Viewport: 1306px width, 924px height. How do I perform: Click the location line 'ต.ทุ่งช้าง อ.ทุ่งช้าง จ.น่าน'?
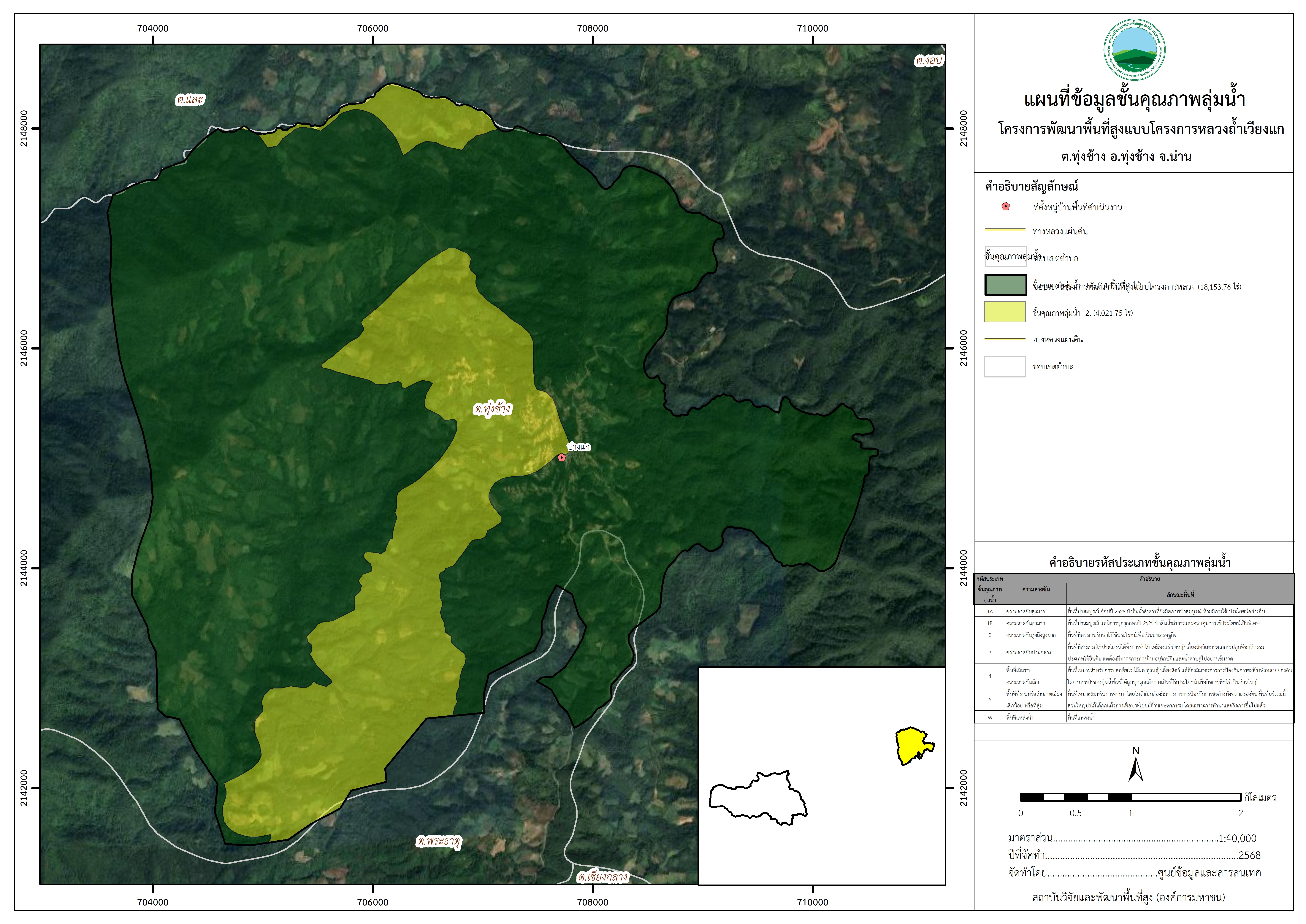pyautogui.click(x=1126, y=156)
